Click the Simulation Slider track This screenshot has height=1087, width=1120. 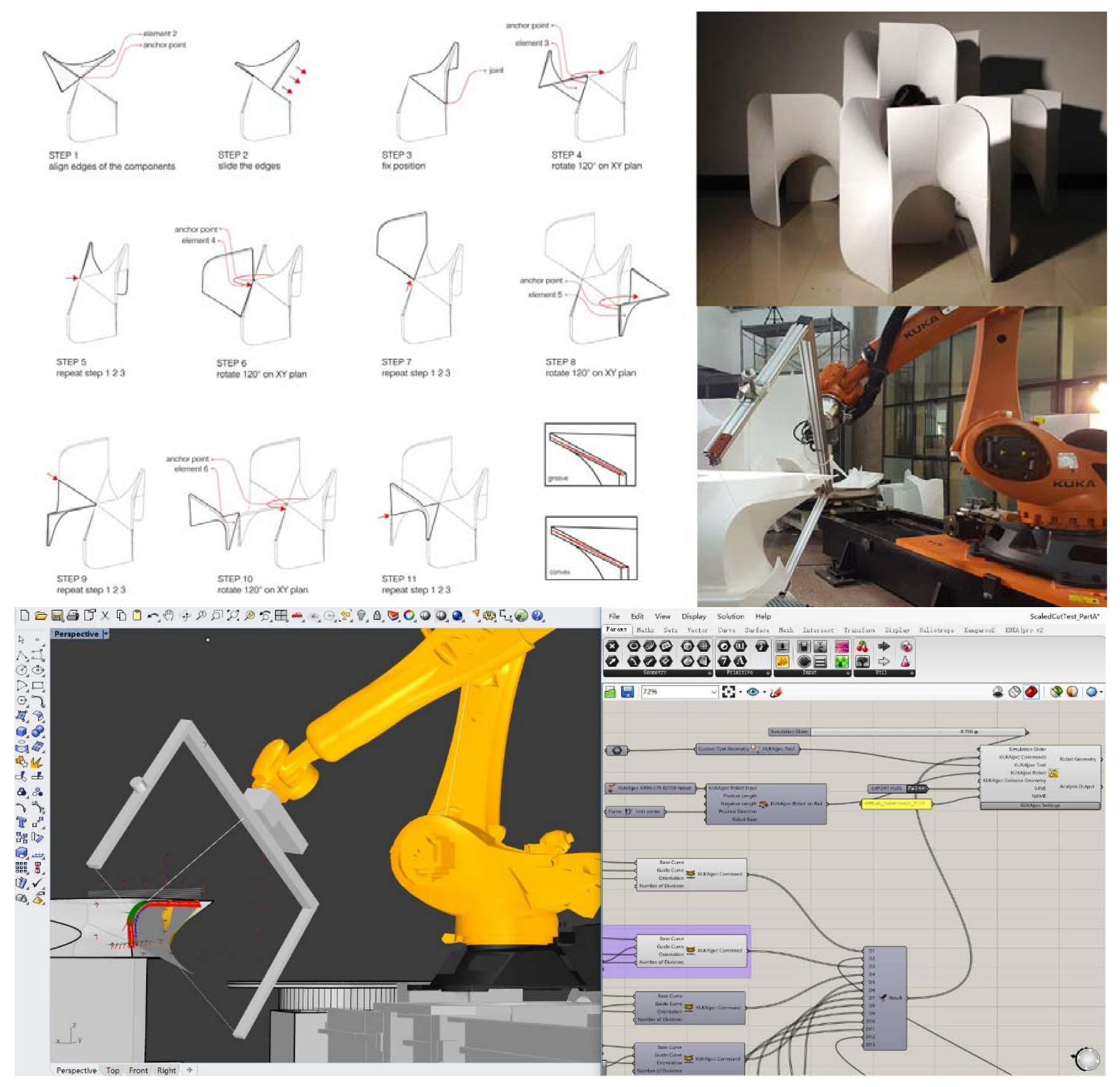(x=891, y=732)
